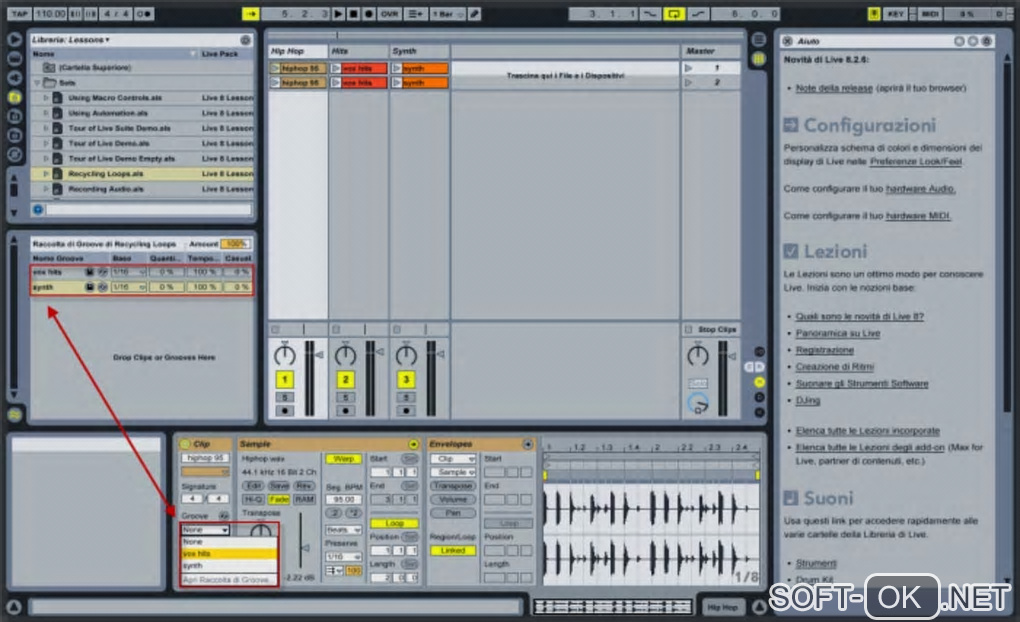Switch to Arrangement view selector

point(758,40)
